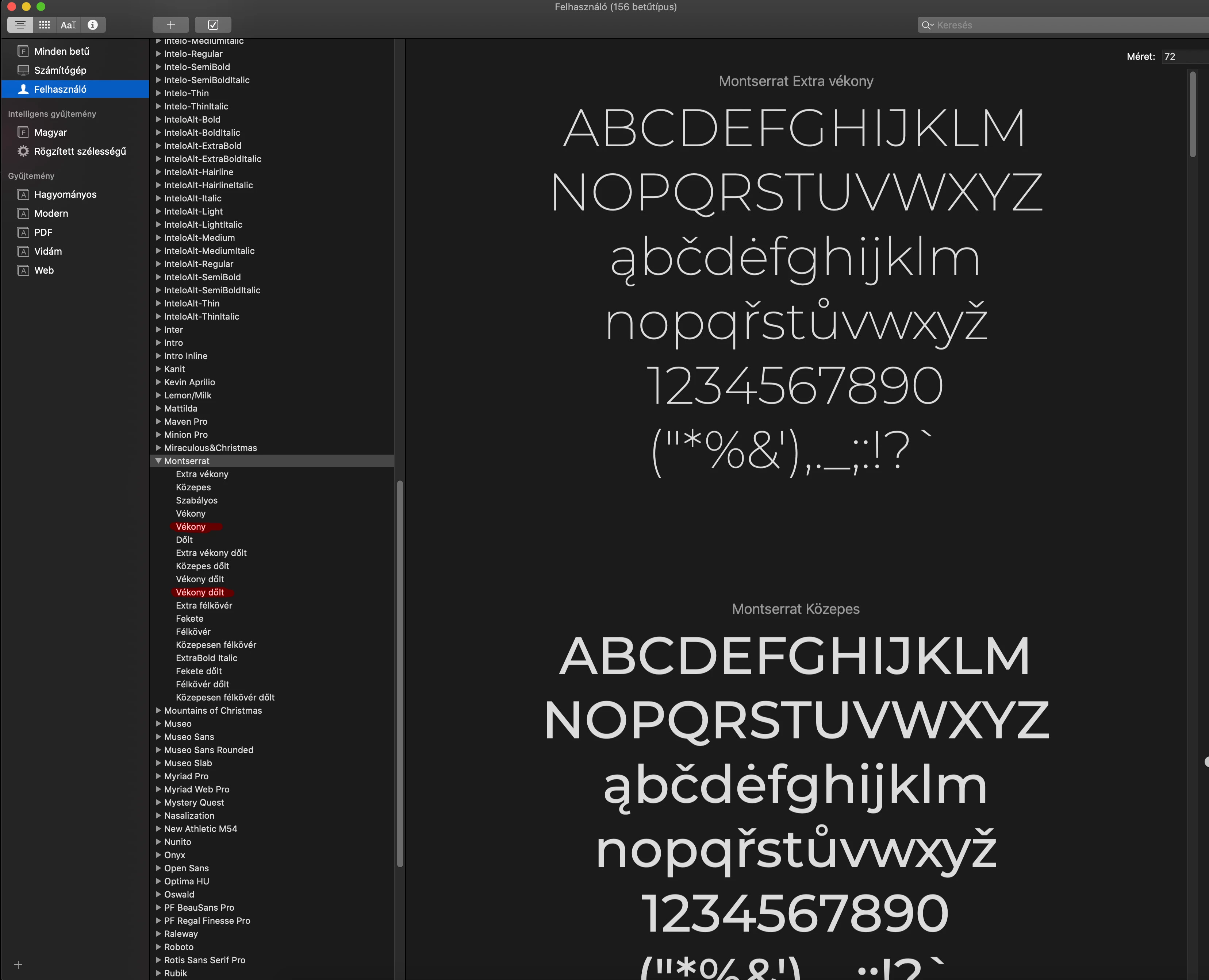Collapse the Montserrat font family
Image resolution: width=1209 pixels, height=980 pixels.
[x=158, y=461]
